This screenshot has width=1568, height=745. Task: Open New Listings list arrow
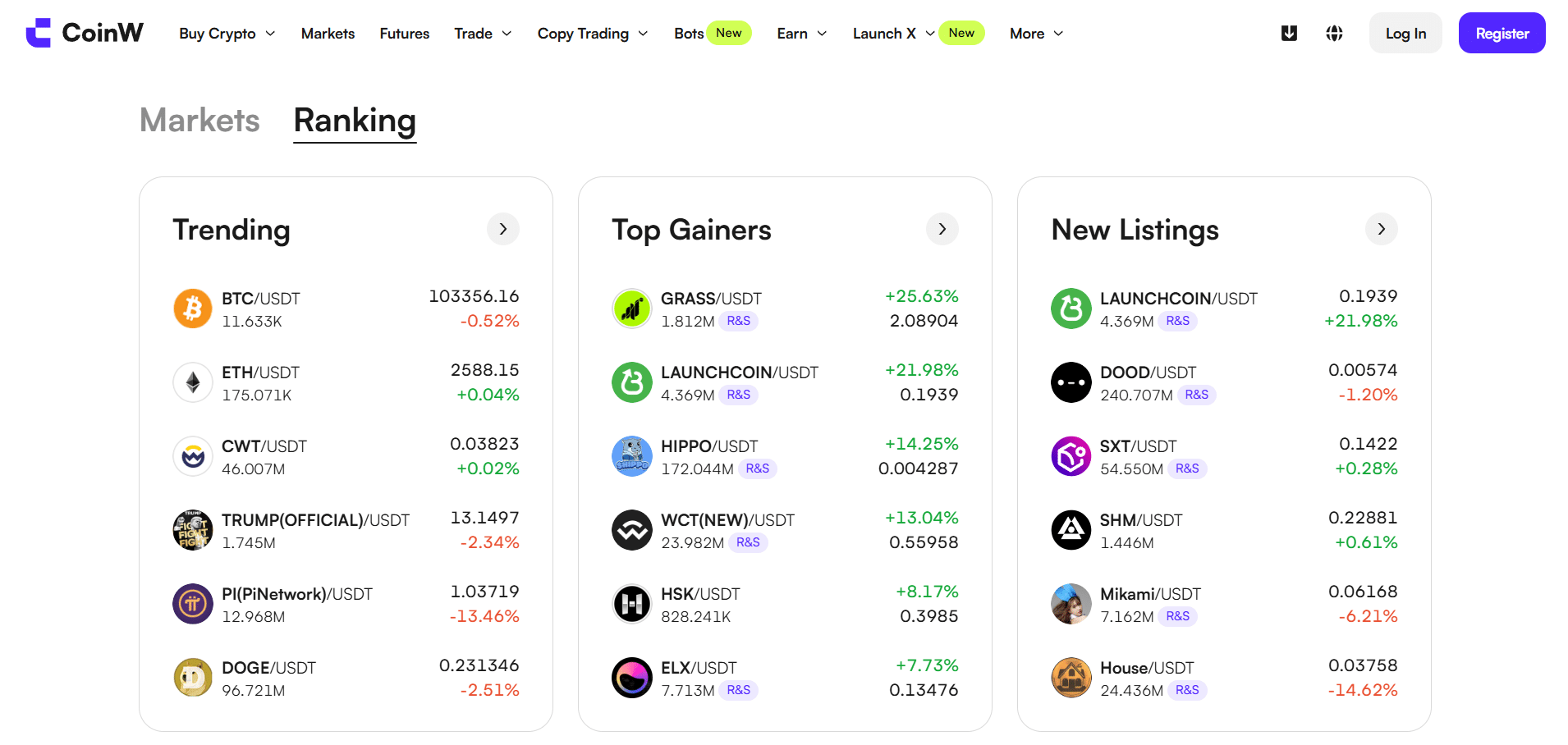[1382, 229]
